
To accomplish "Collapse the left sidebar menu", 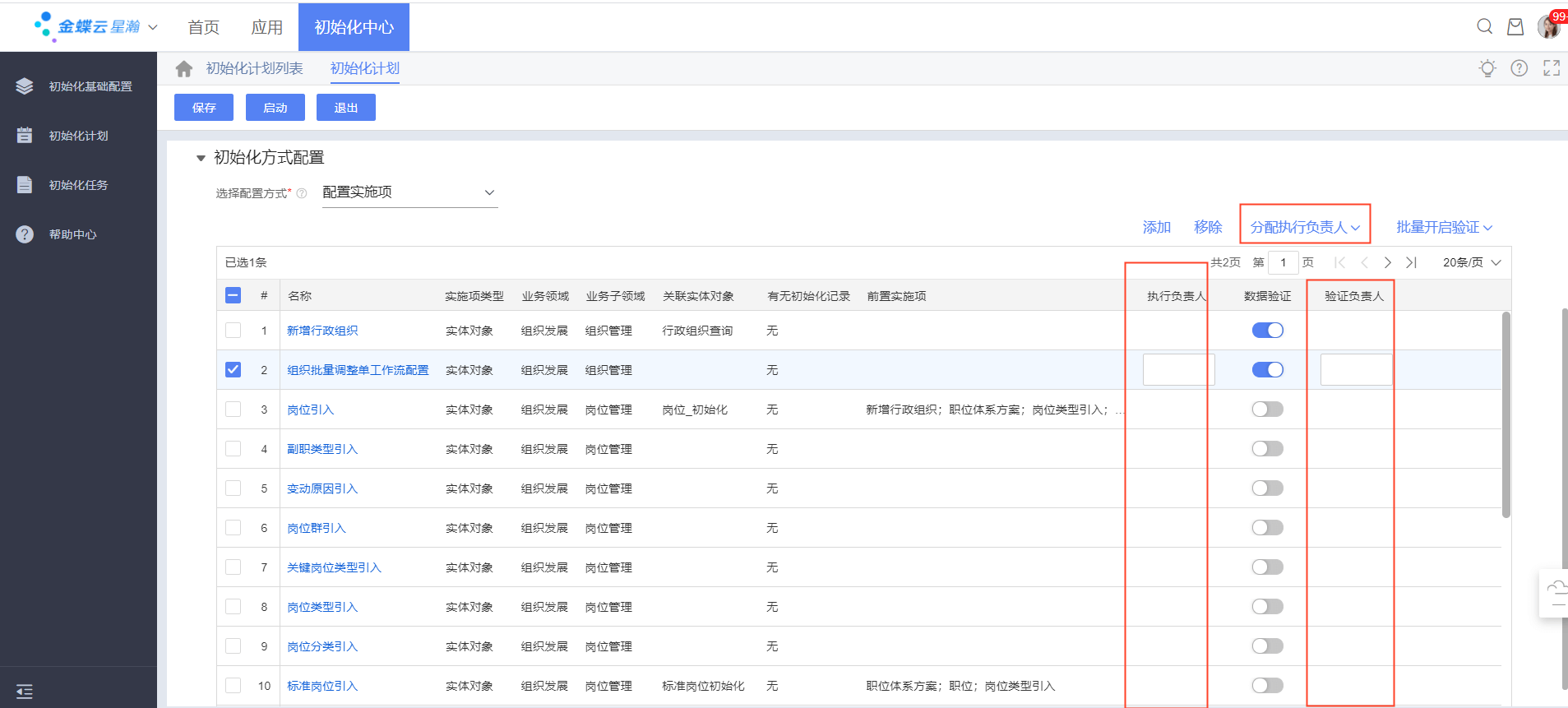I will click(25, 692).
